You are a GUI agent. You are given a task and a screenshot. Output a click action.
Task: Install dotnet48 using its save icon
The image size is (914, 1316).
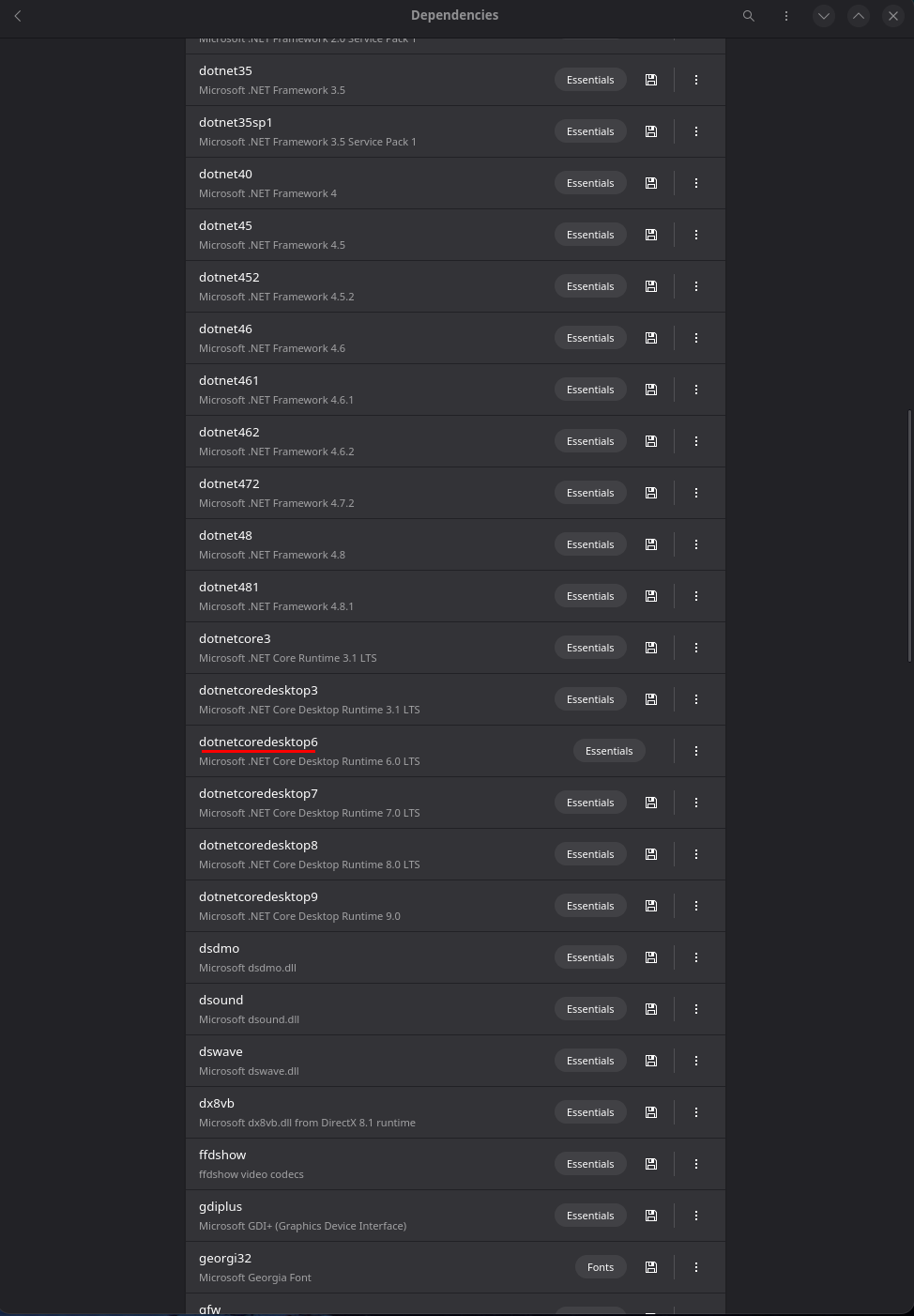pos(651,544)
